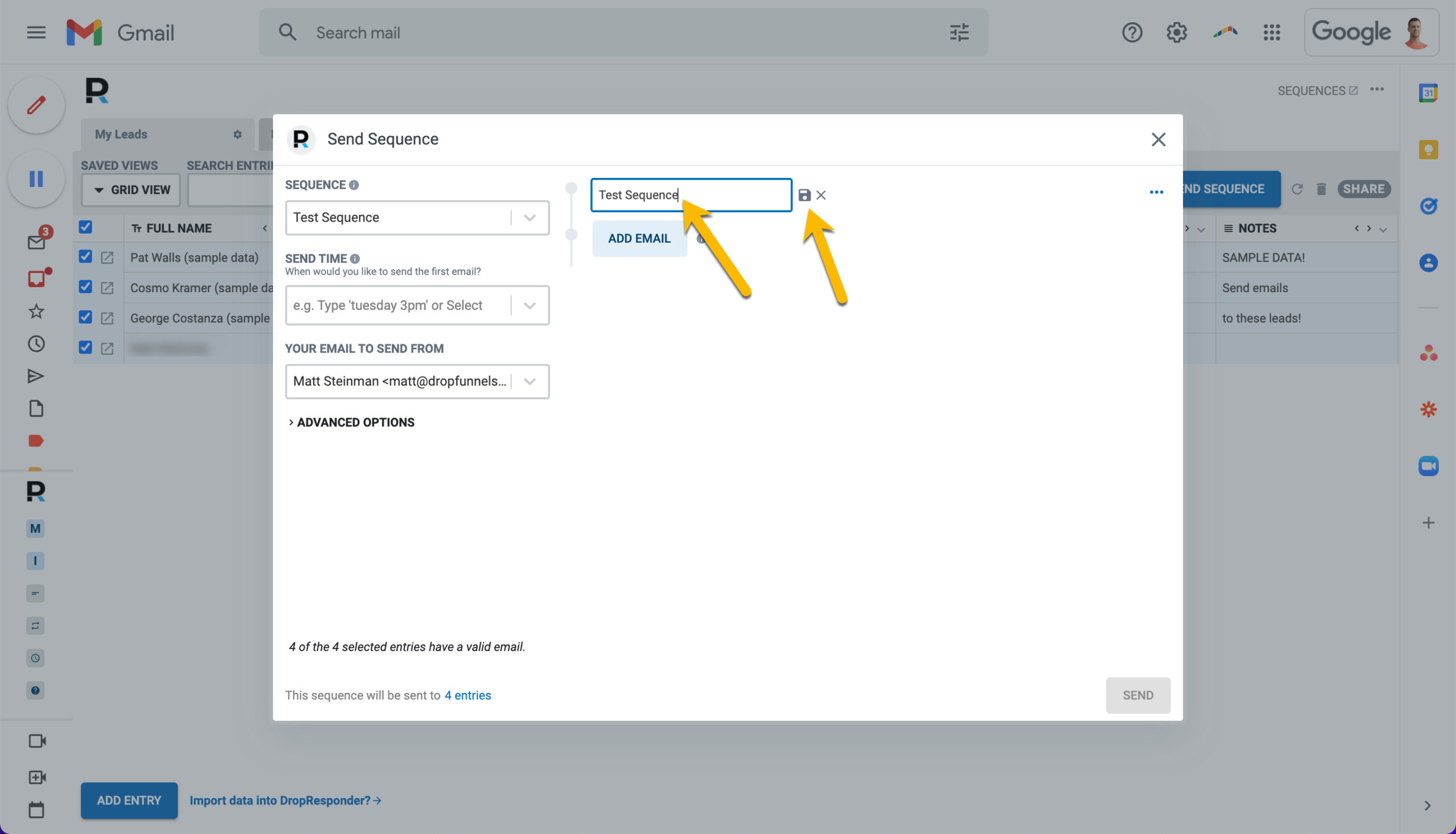This screenshot has width=1456, height=834.
Task: Open the Send Time dropdown
Action: (417, 305)
